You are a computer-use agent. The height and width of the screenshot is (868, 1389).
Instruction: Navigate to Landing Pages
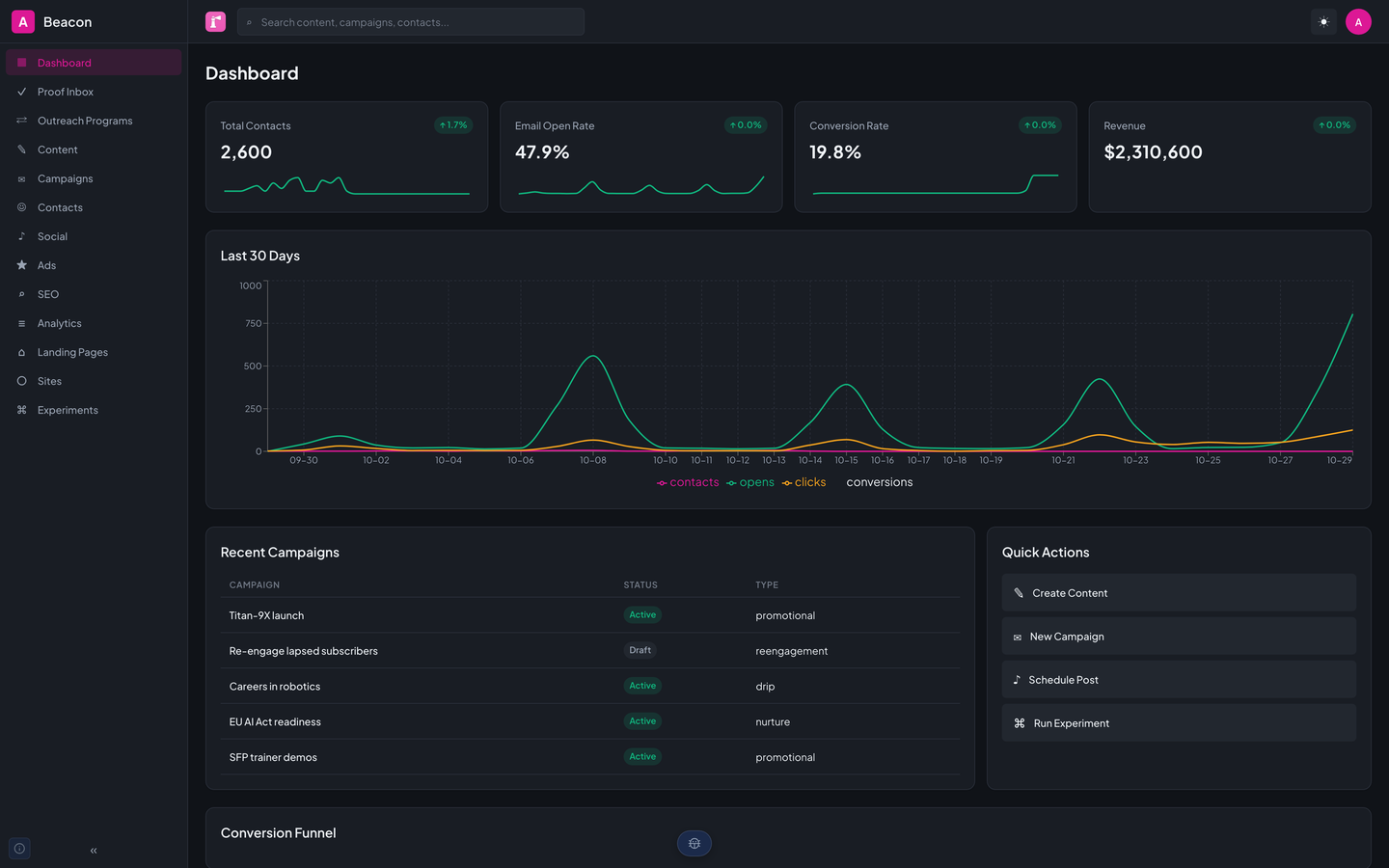[94, 352]
